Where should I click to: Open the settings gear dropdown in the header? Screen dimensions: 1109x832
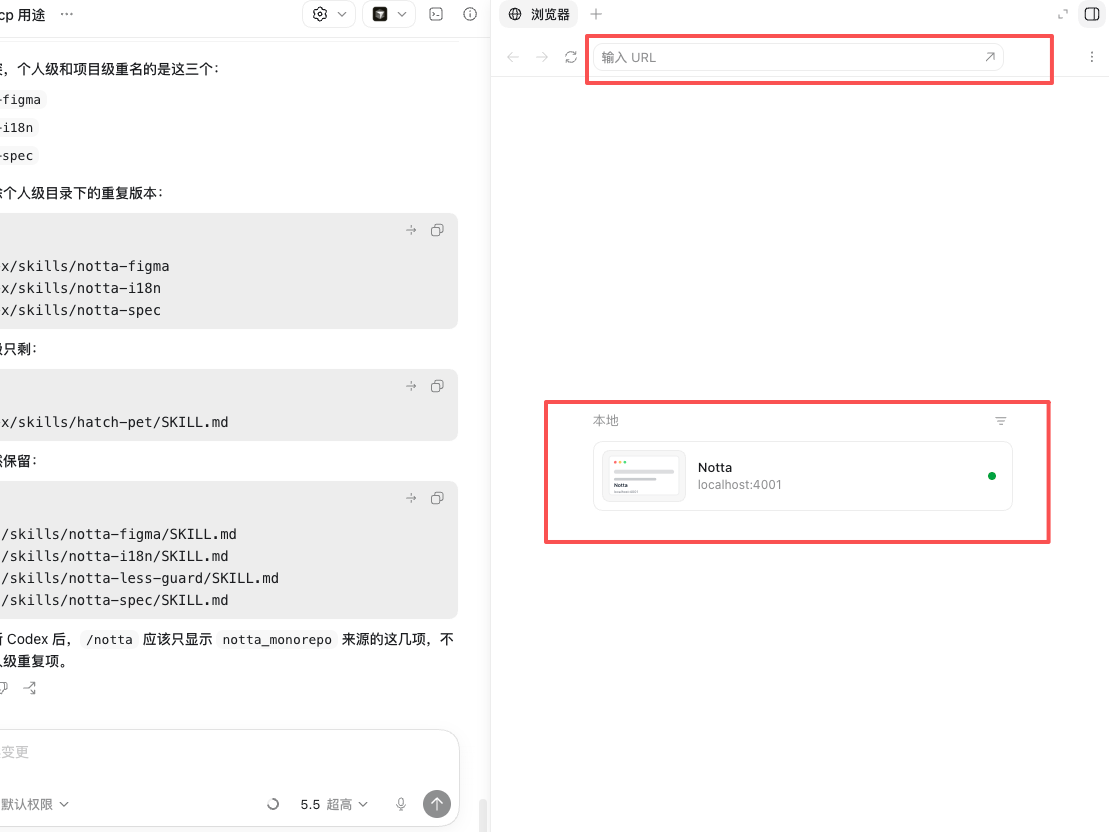(329, 14)
